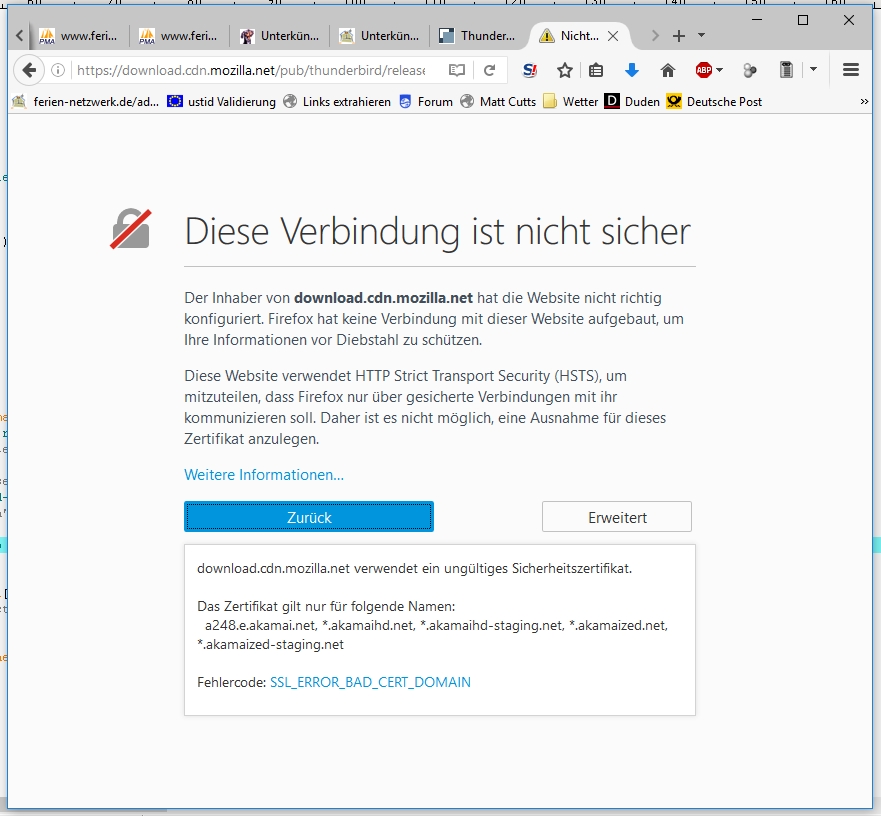
Task: Click the URL address field
Action: click(251, 70)
